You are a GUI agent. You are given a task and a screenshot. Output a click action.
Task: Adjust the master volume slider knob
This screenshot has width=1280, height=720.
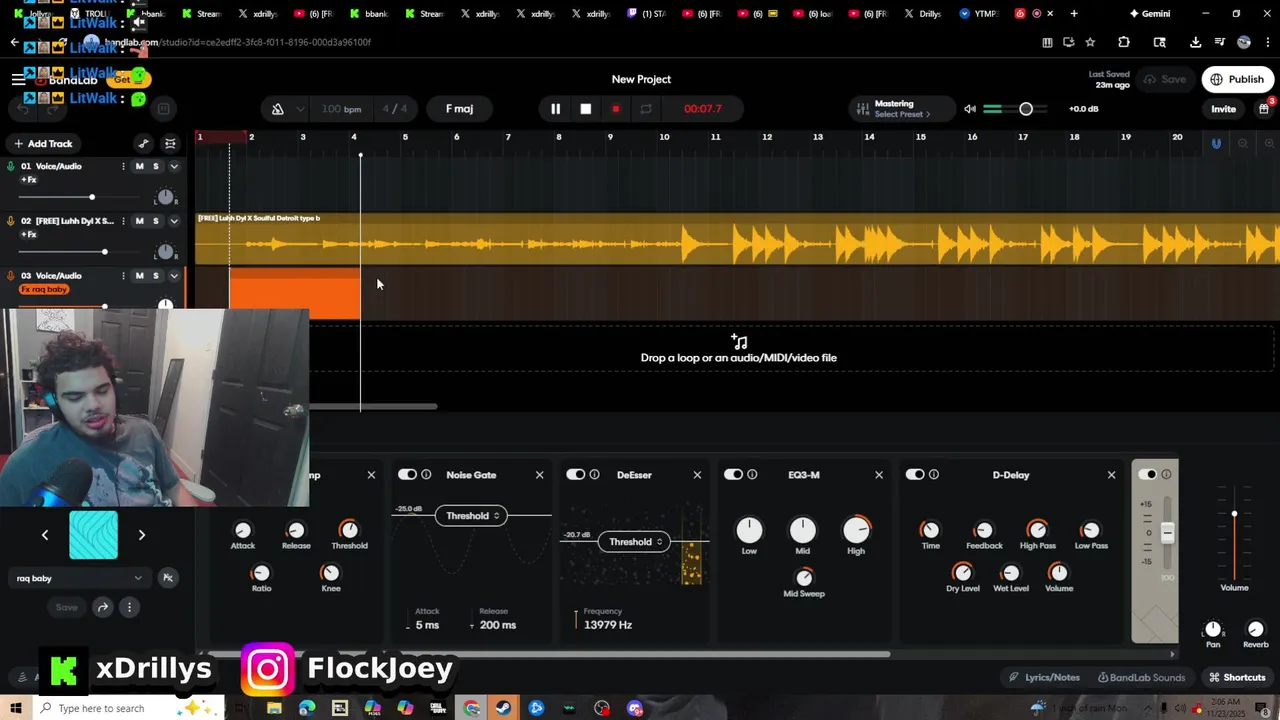[x=1026, y=109]
